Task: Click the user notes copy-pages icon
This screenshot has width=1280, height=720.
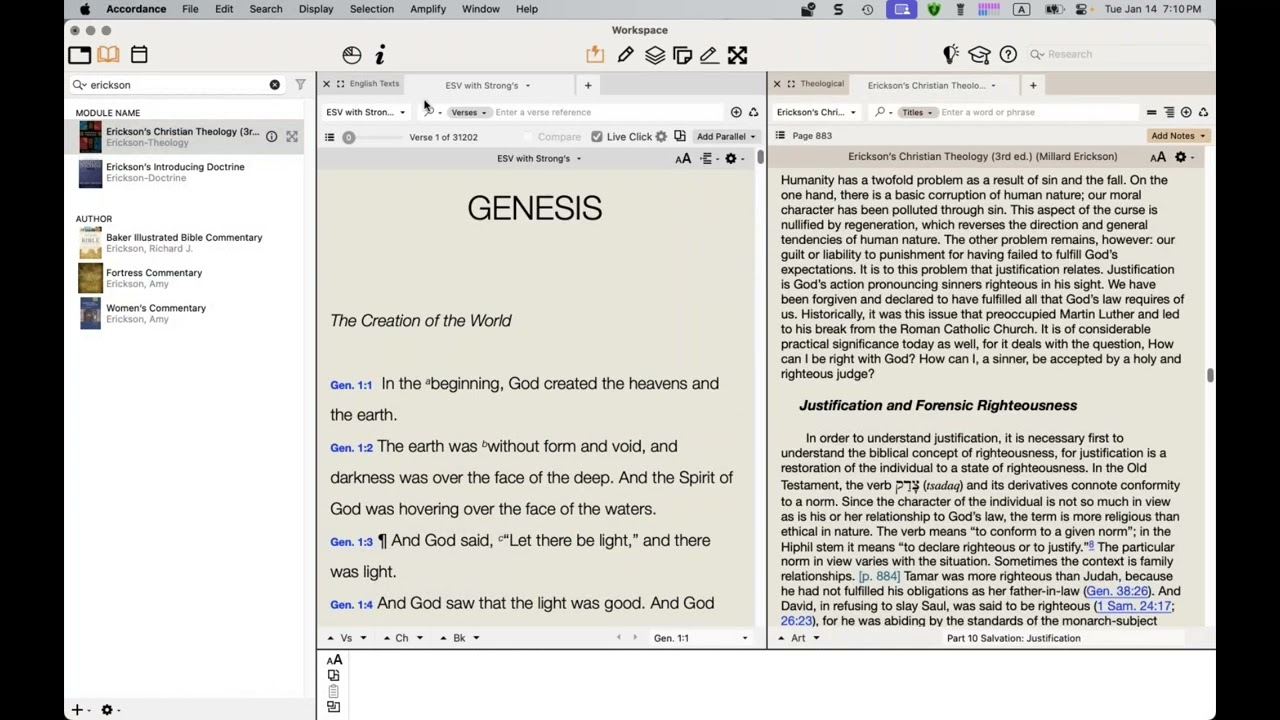Action: tap(683, 55)
